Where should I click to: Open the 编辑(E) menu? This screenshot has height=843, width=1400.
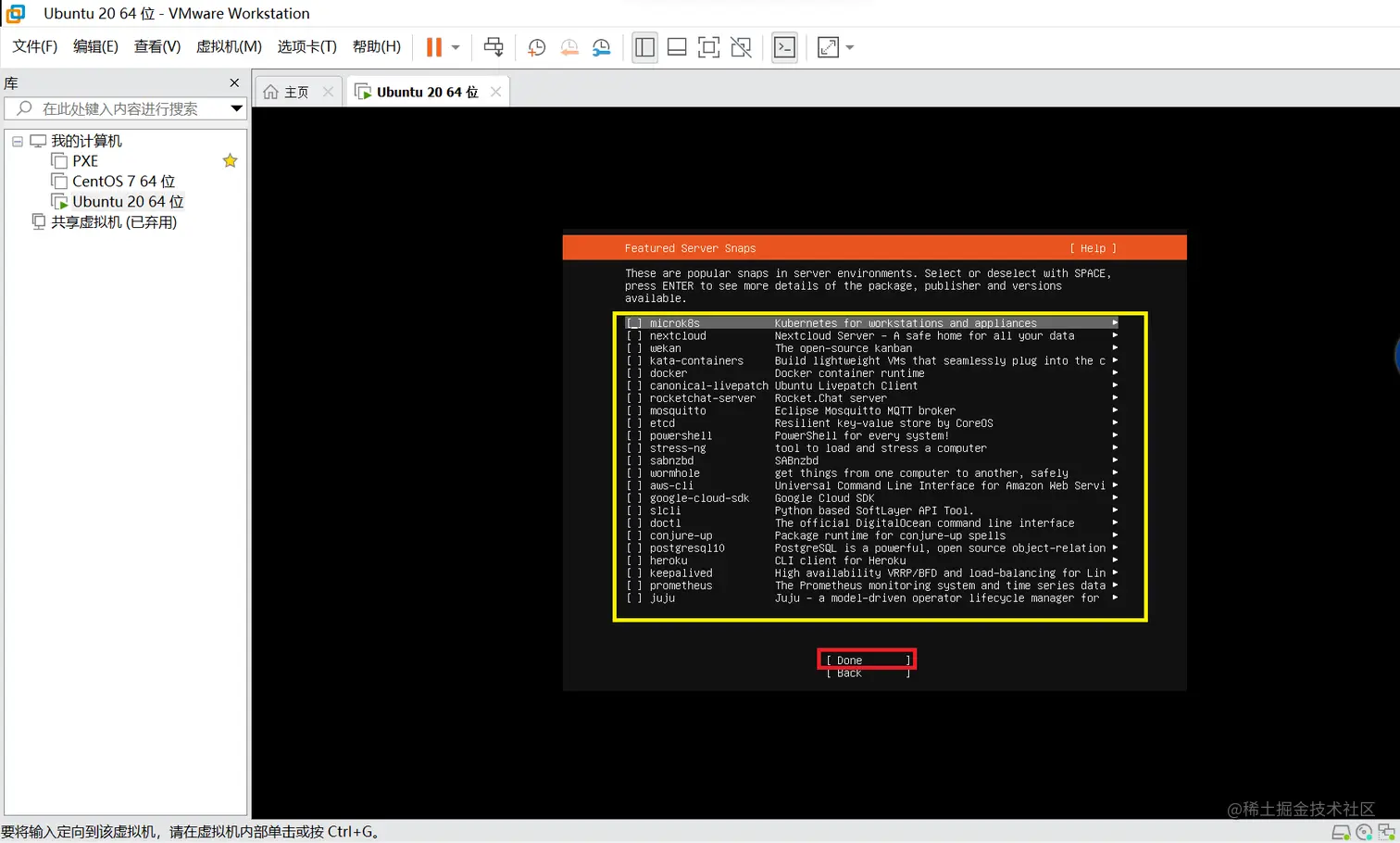click(x=95, y=46)
